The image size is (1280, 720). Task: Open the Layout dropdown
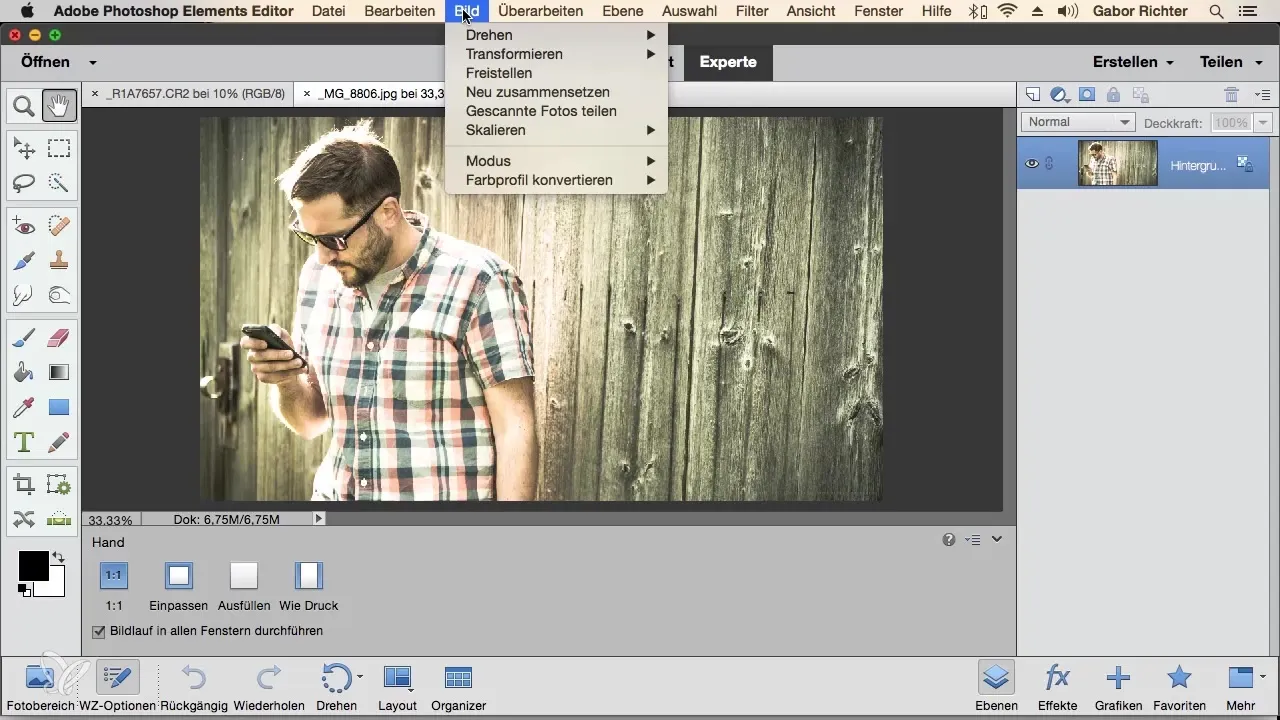coord(397,687)
